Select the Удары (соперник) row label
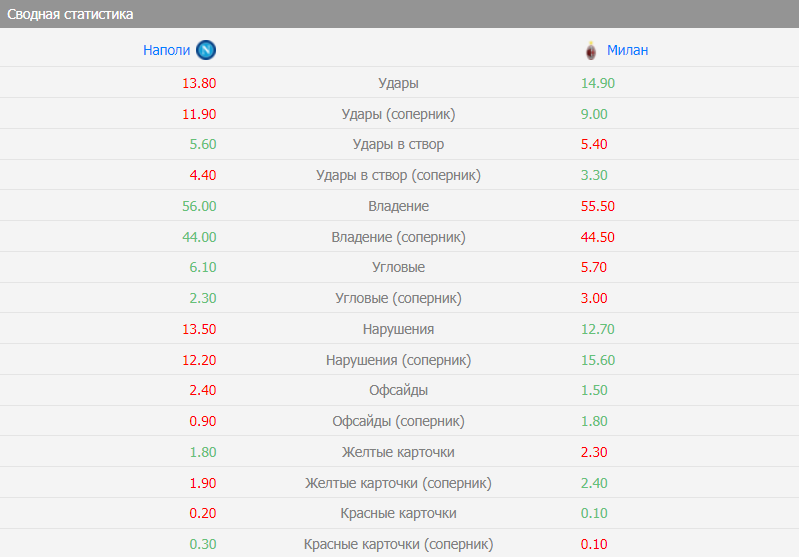Viewport: 799px width, 557px height. 398,114
